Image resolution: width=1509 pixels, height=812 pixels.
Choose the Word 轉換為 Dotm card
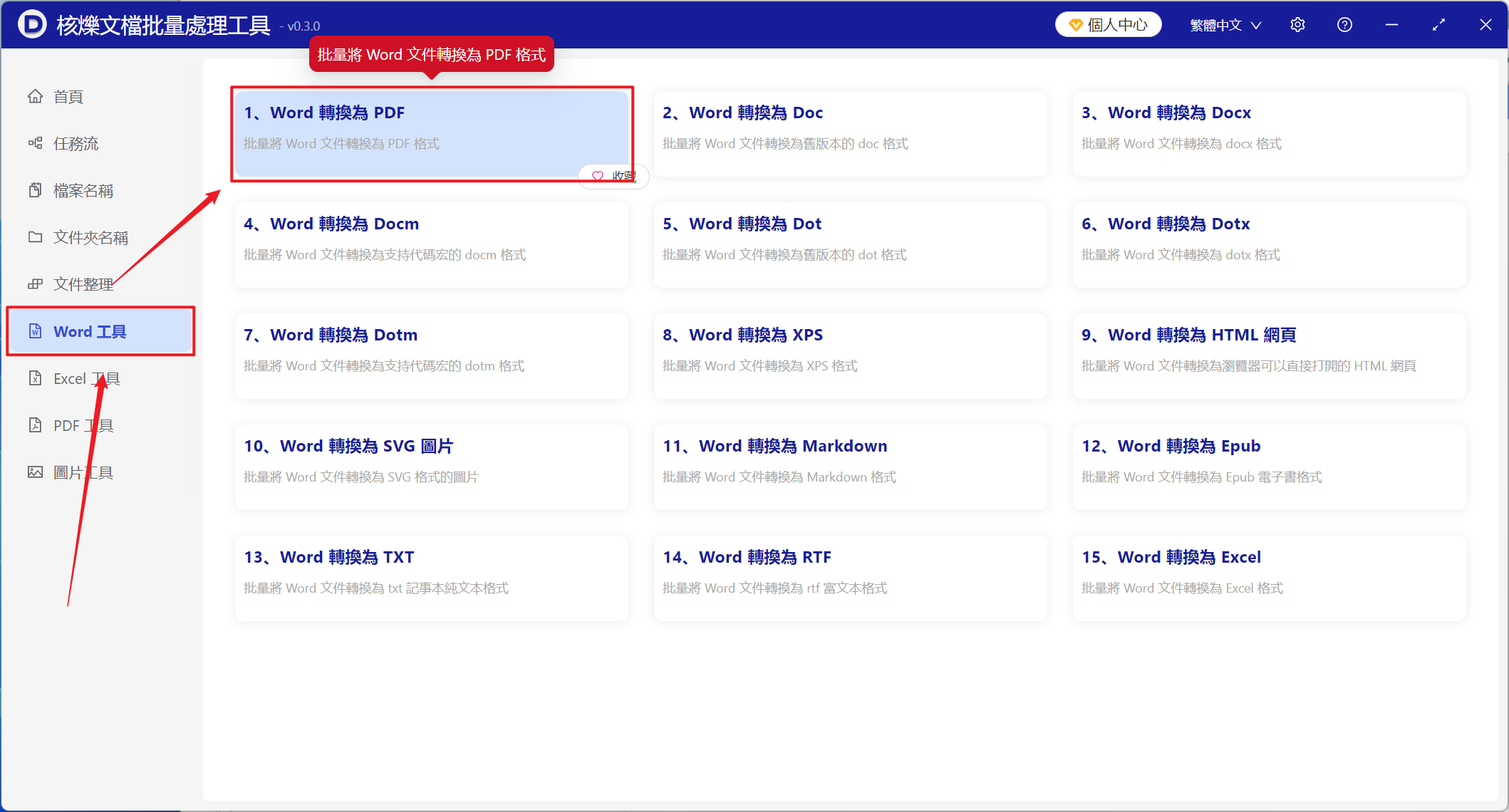click(x=432, y=356)
